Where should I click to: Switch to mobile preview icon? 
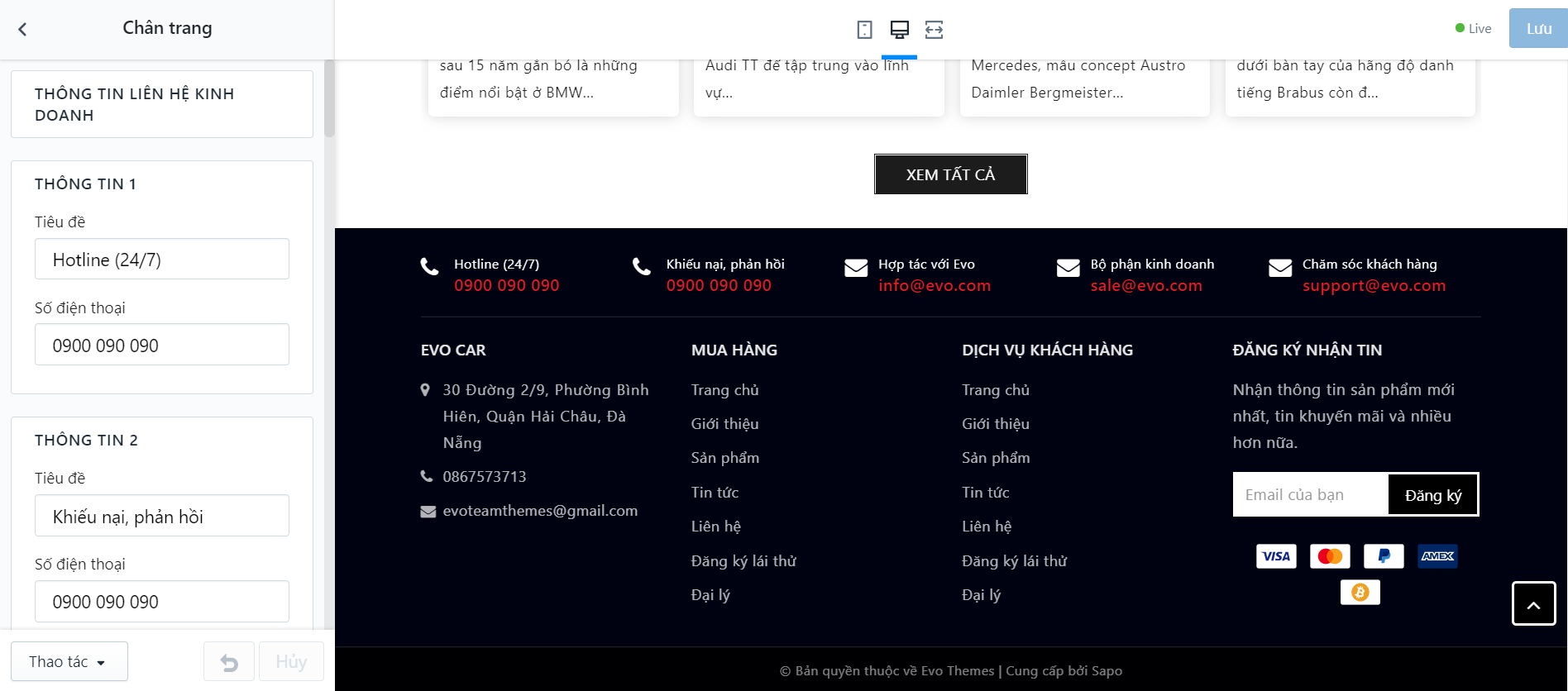(864, 30)
